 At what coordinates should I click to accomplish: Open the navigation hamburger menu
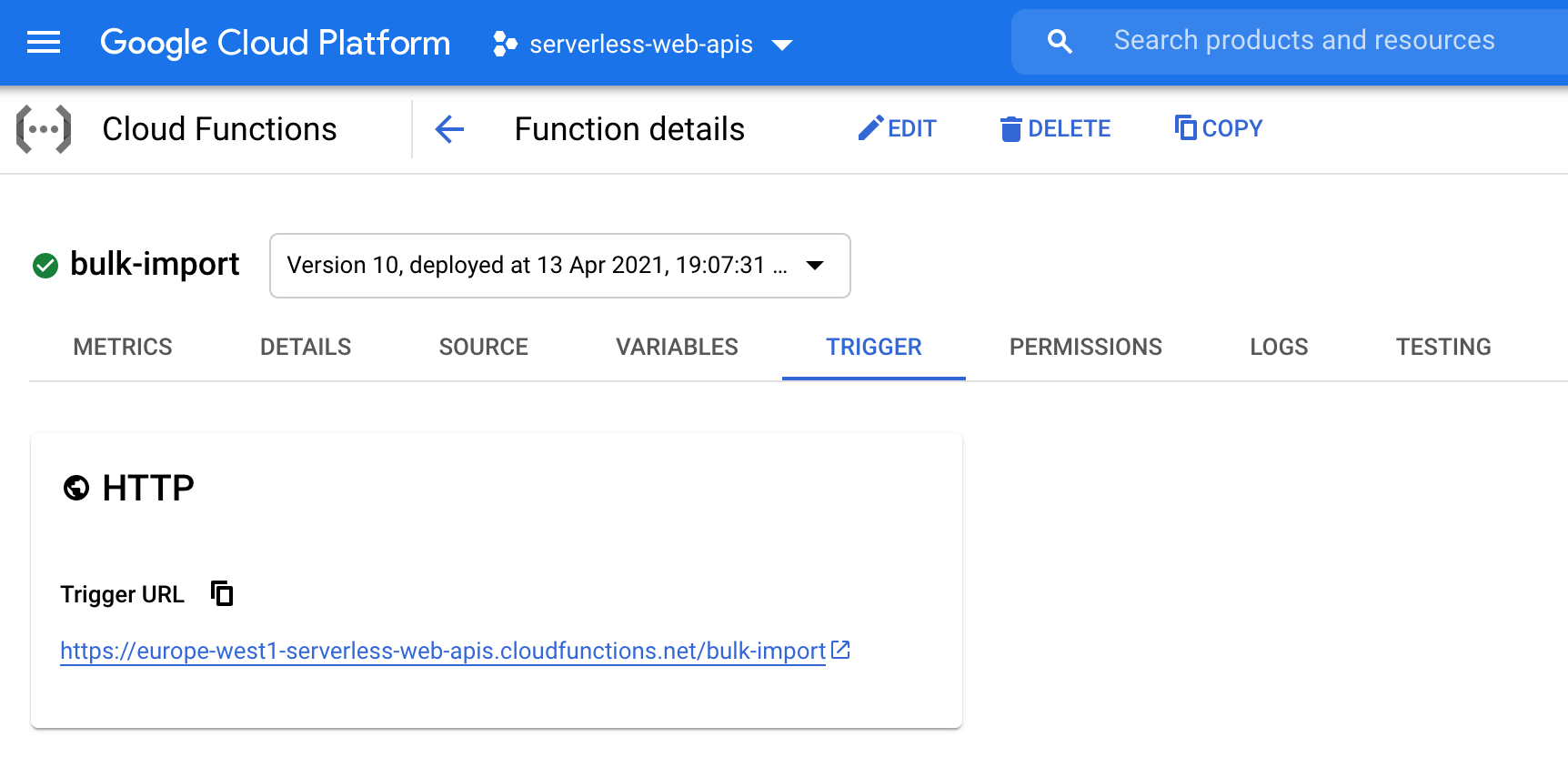43,42
